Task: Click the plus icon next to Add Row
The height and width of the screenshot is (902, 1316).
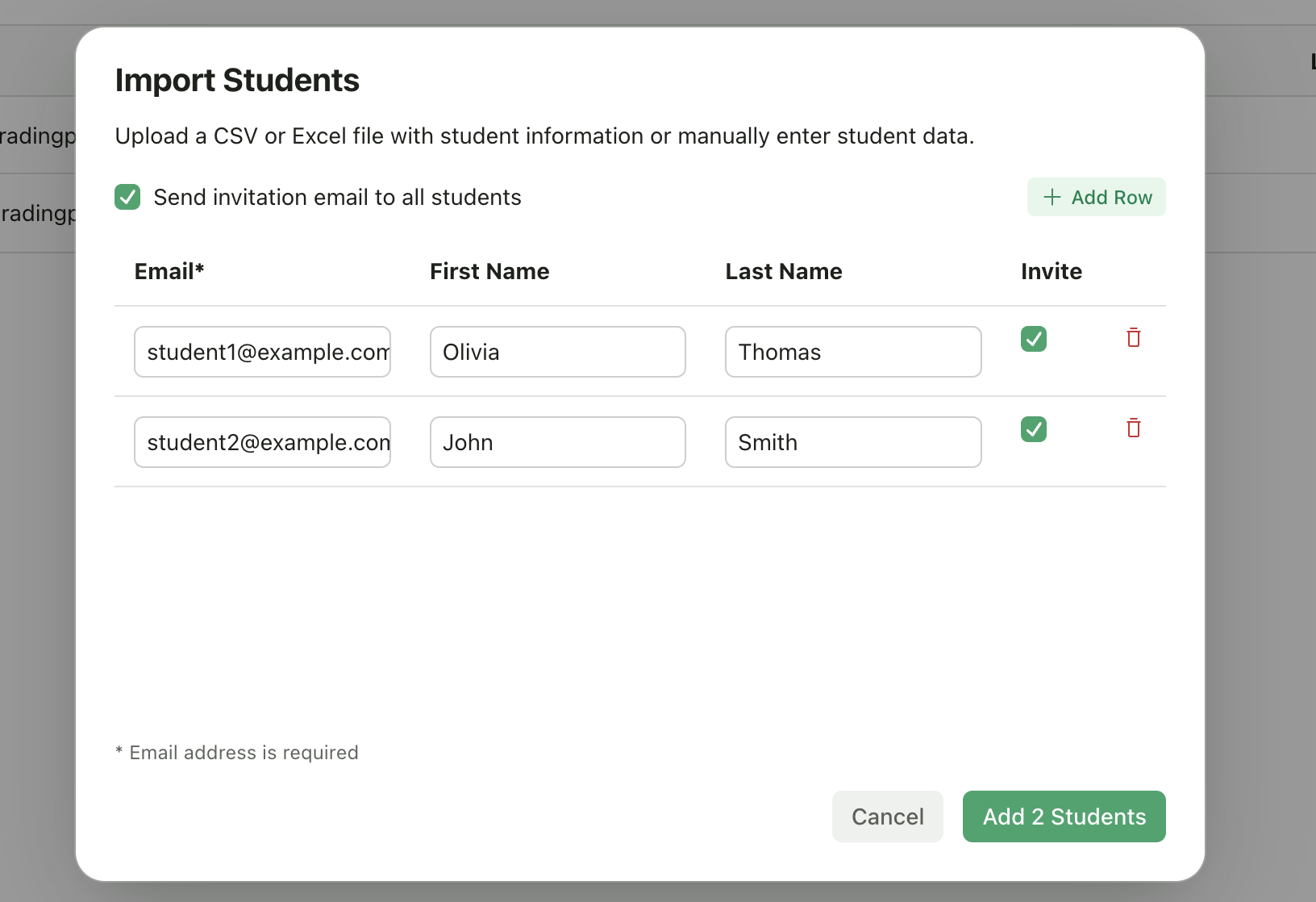Action: (x=1052, y=197)
